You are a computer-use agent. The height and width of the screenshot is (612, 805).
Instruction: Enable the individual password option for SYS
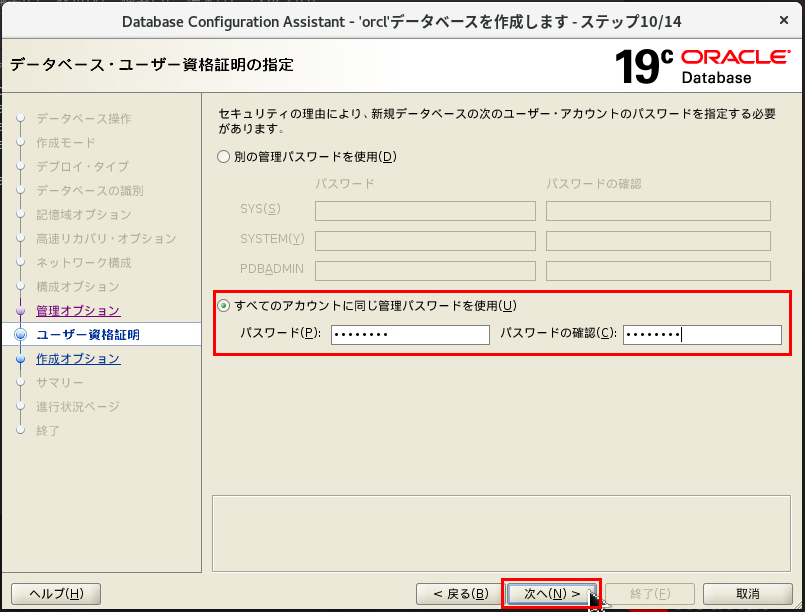point(223,155)
